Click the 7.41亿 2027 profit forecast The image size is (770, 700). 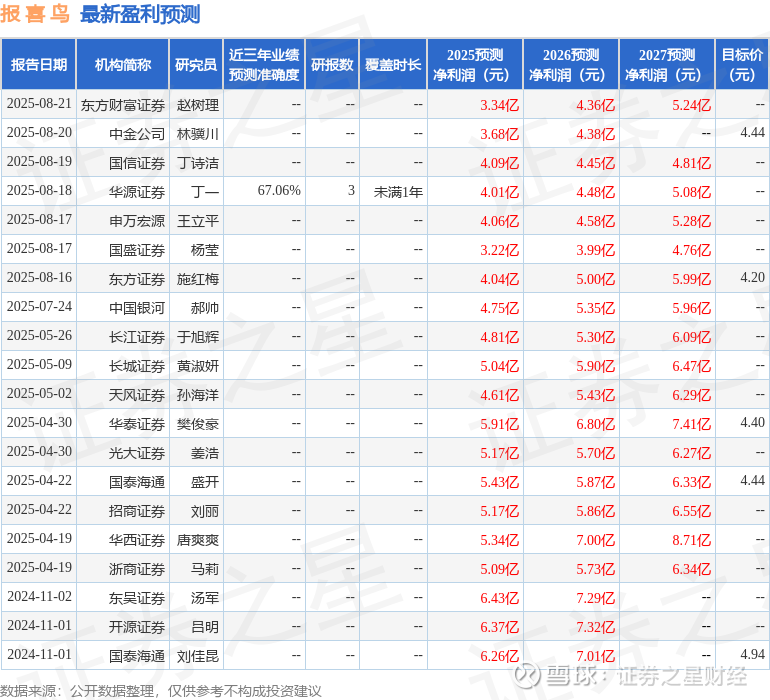point(691,424)
